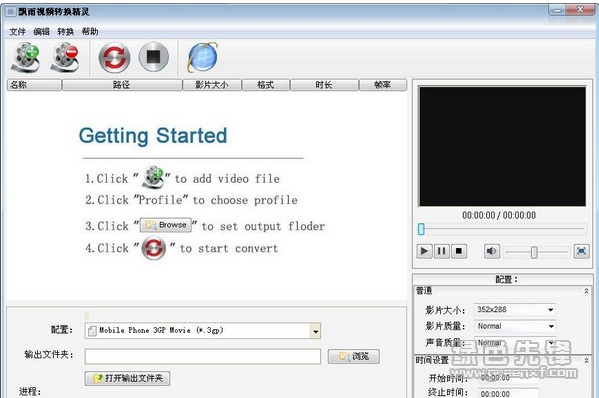Image resolution: width=599 pixels, height=398 pixels.
Task: Click the 名称 column header
Action: click(x=34, y=85)
